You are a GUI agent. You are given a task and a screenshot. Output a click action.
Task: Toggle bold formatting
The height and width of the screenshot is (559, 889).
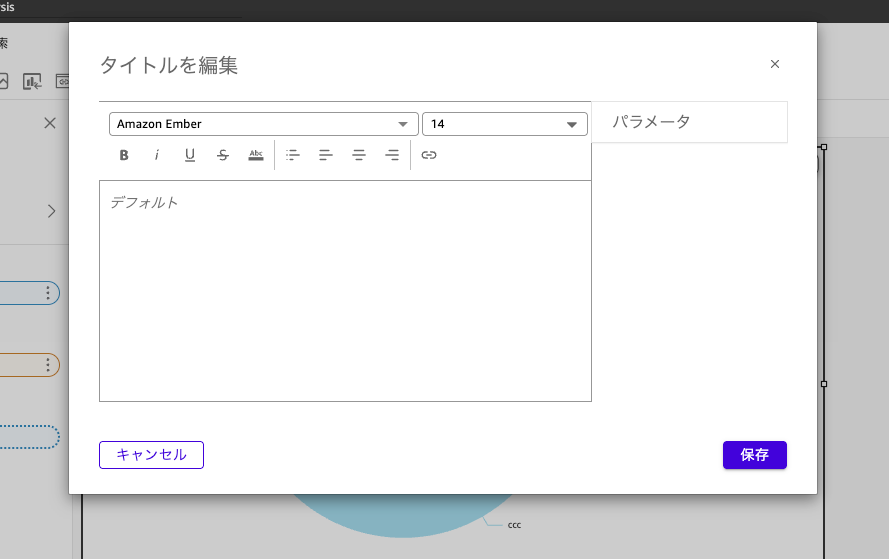pos(124,155)
